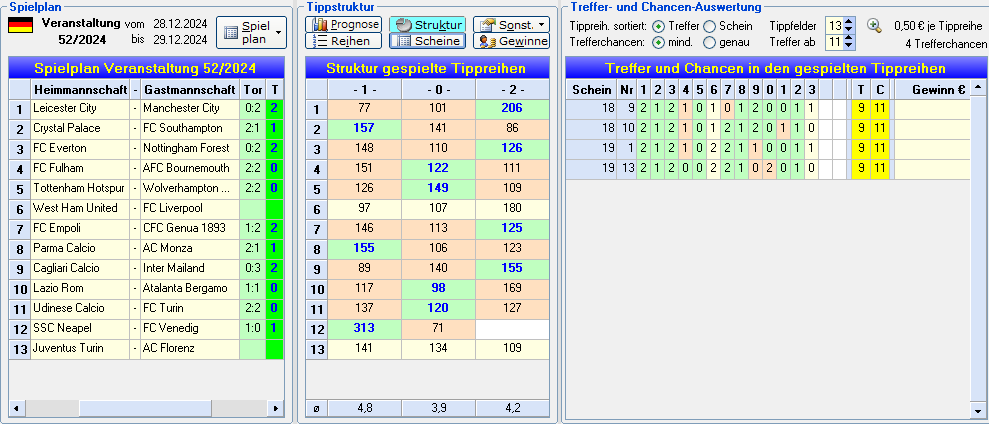The width and height of the screenshot is (989, 424).
Task: Select the FC Empoli row
Action: 146,228
